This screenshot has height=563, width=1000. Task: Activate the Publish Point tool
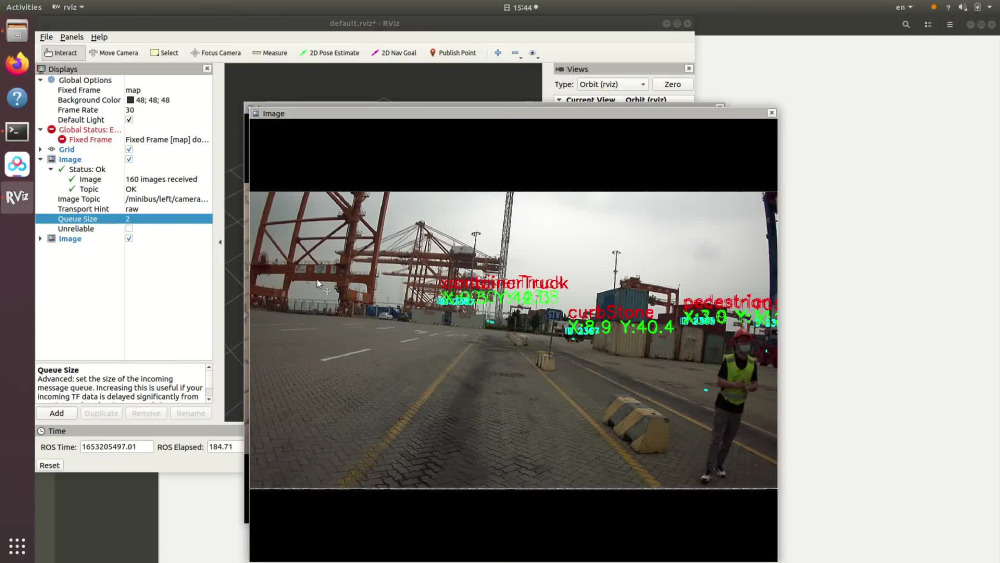(452, 53)
